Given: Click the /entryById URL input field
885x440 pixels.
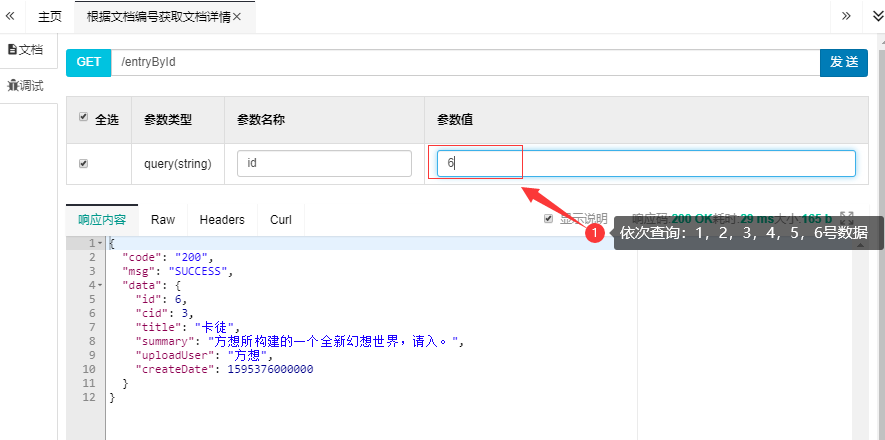Looking at the screenshot, I should coord(465,62).
